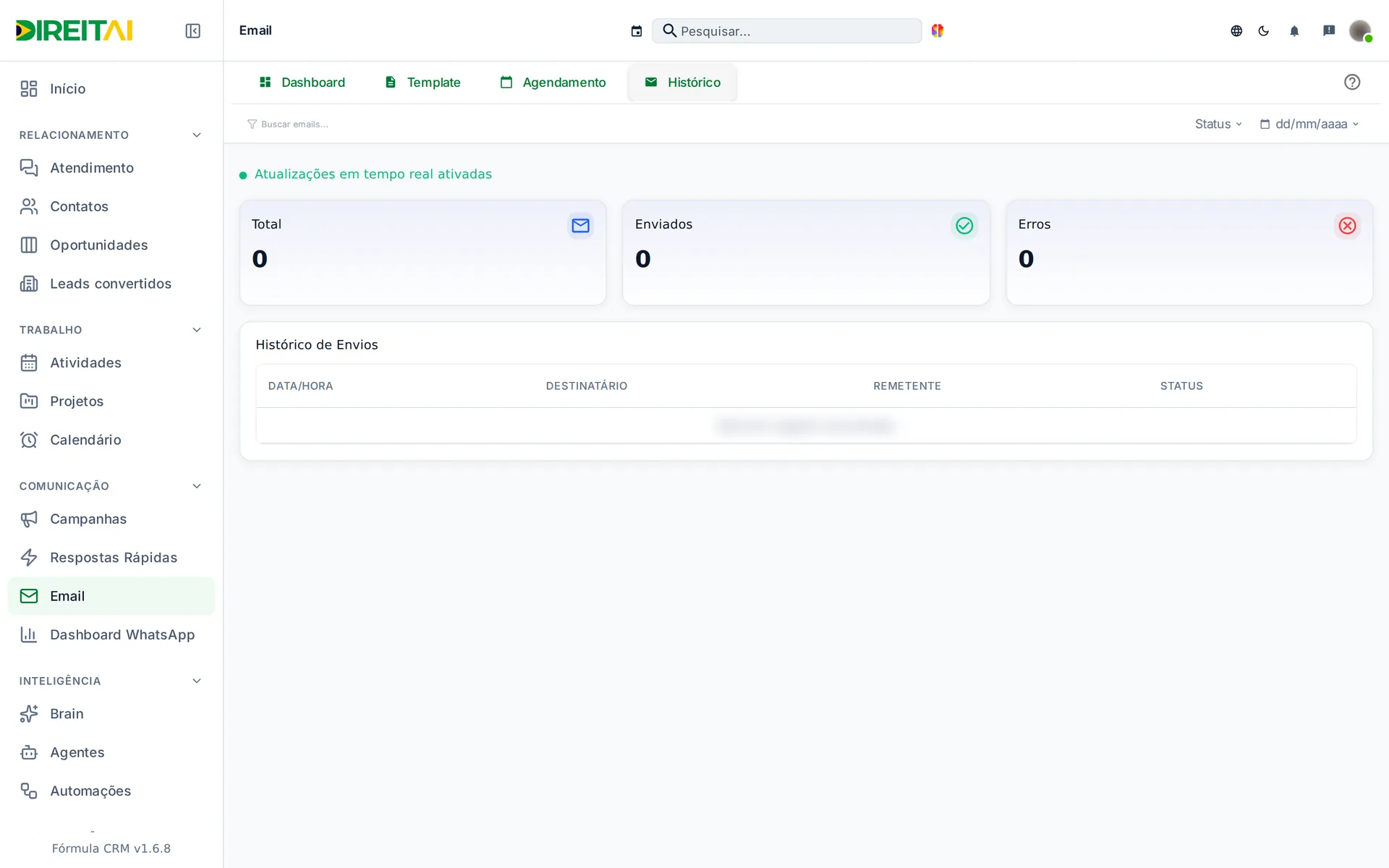Collapse the Inteligência section chevron
The height and width of the screenshot is (868, 1389).
[197, 681]
